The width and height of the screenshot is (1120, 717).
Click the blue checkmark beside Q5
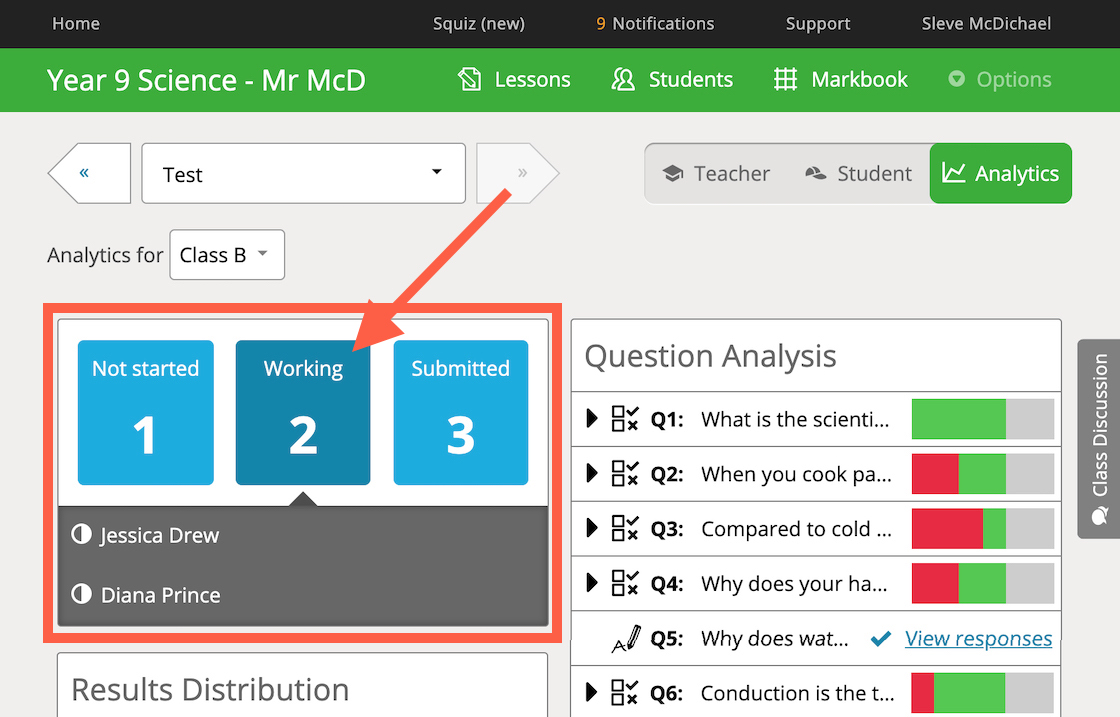click(x=881, y=638)
